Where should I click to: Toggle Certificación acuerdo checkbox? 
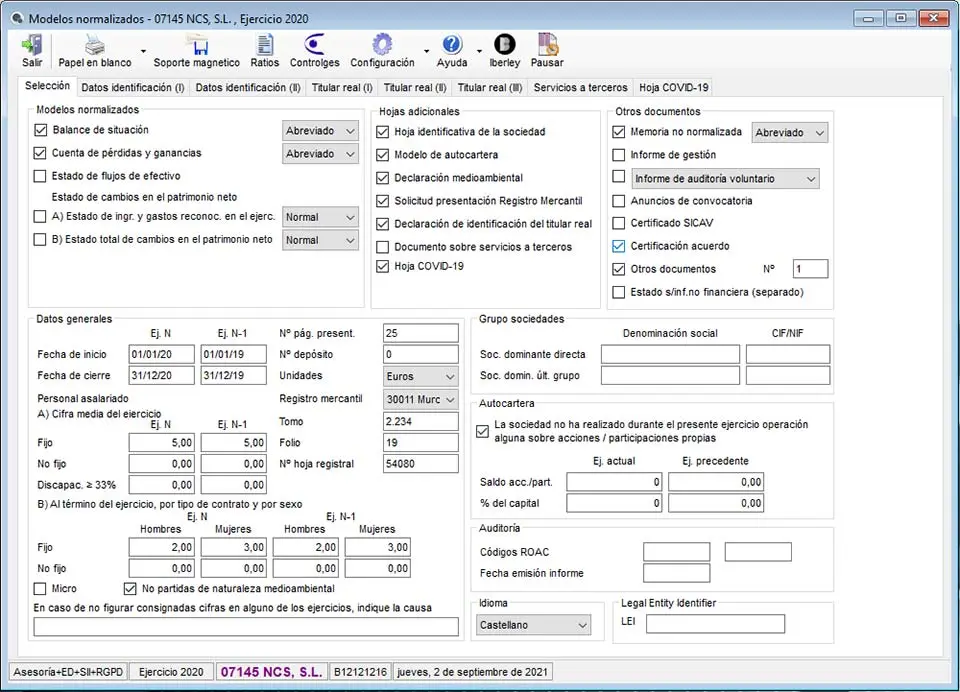tap(619, 246)
